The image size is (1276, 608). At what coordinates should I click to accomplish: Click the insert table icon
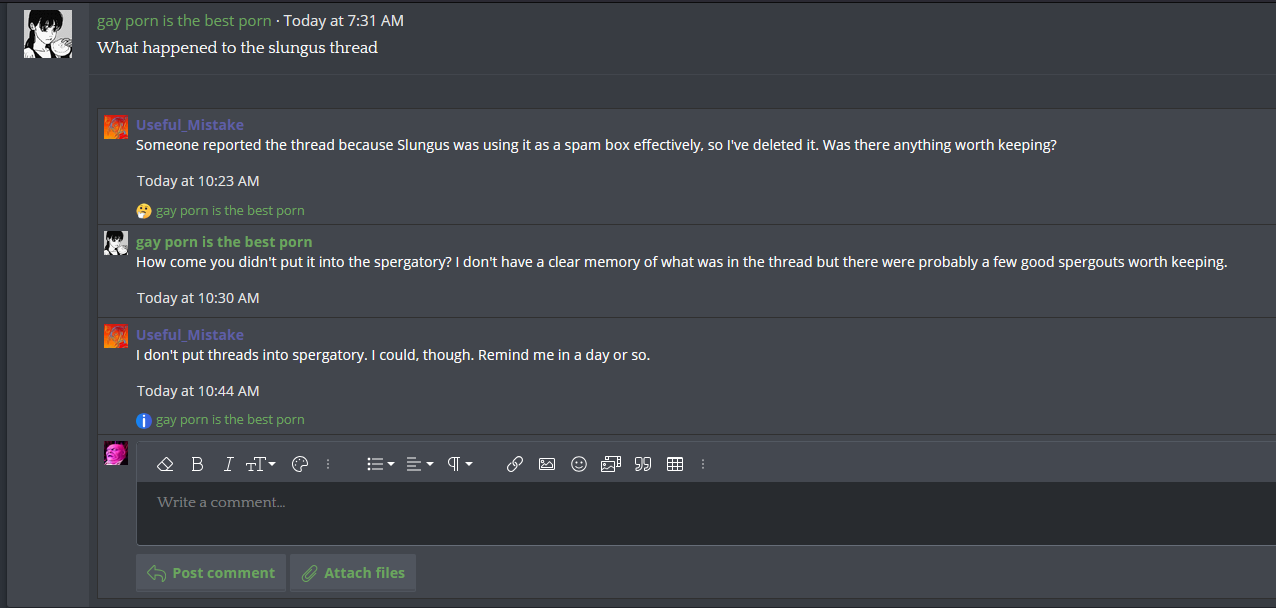675,464
